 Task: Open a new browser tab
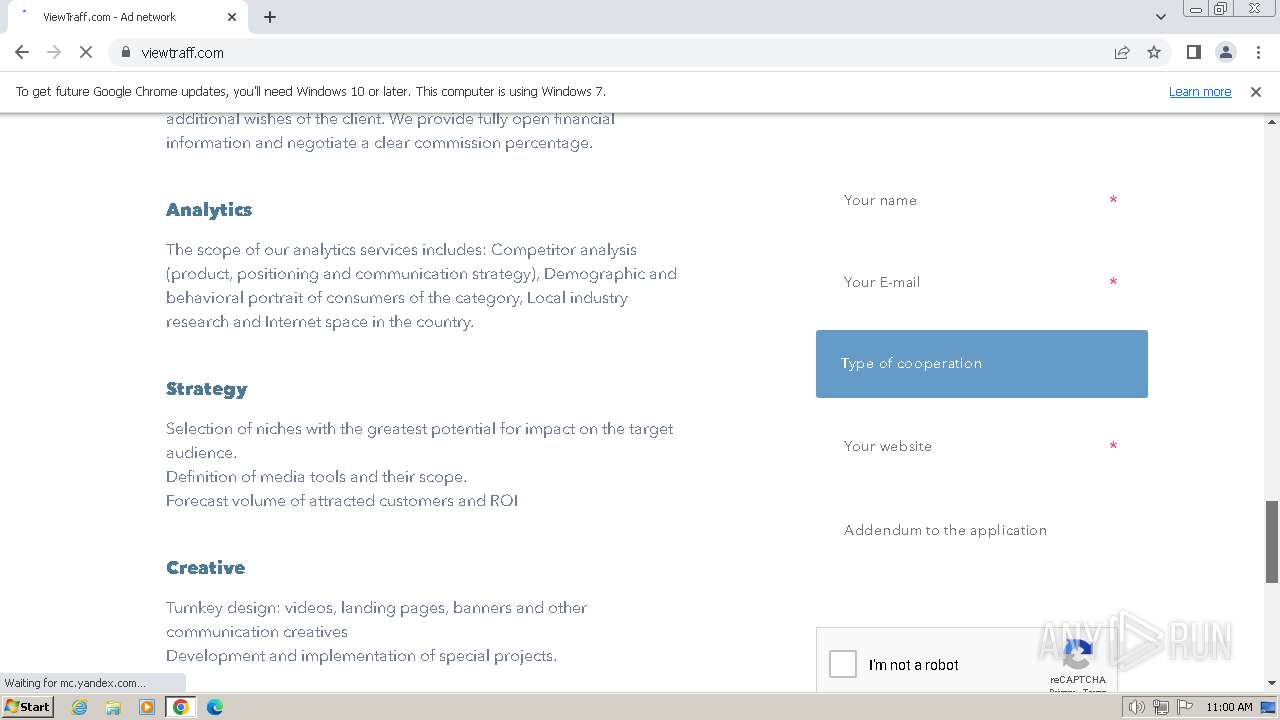click(270, 17)
